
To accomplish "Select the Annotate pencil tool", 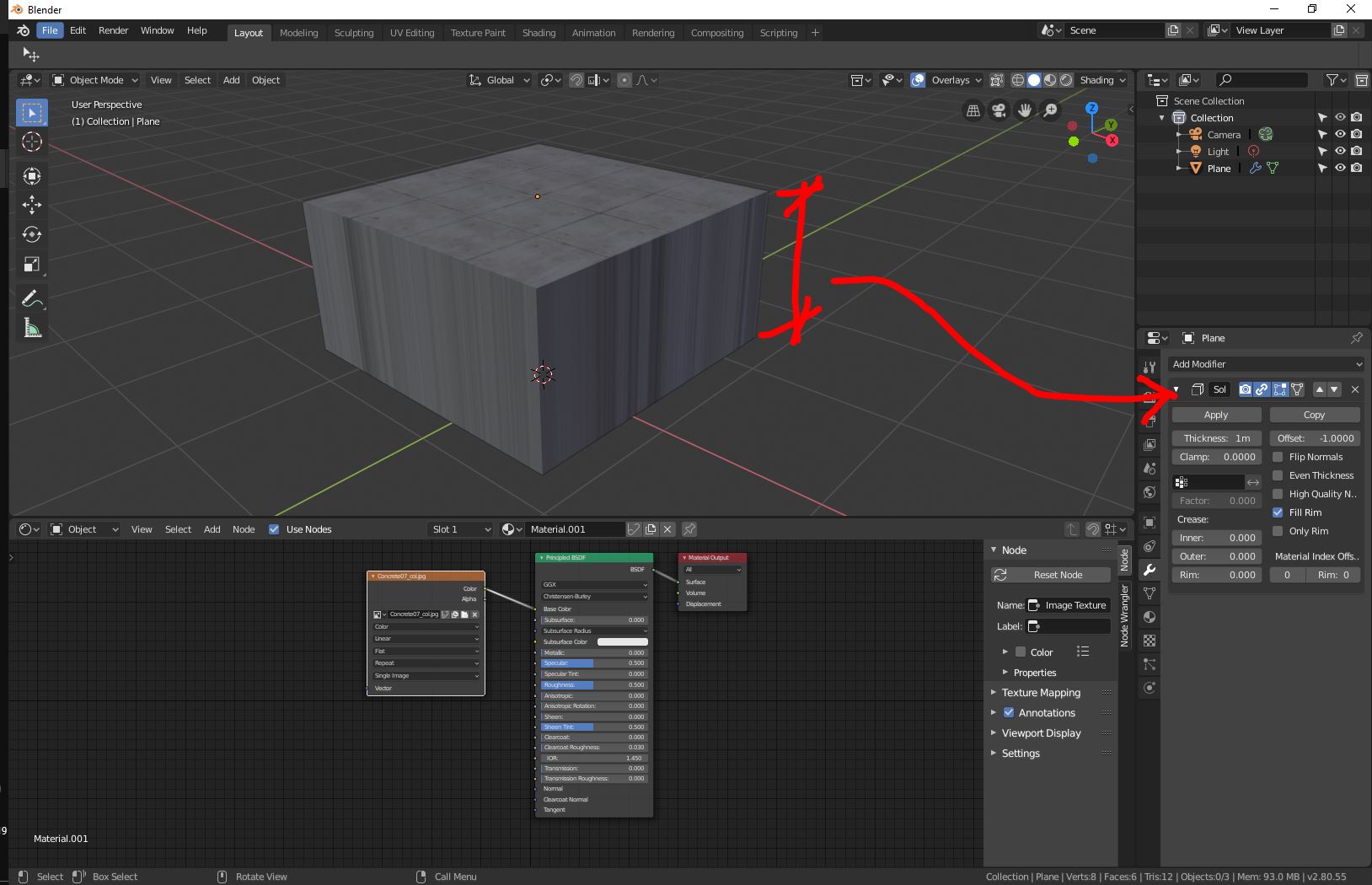I will pos(32,298).
